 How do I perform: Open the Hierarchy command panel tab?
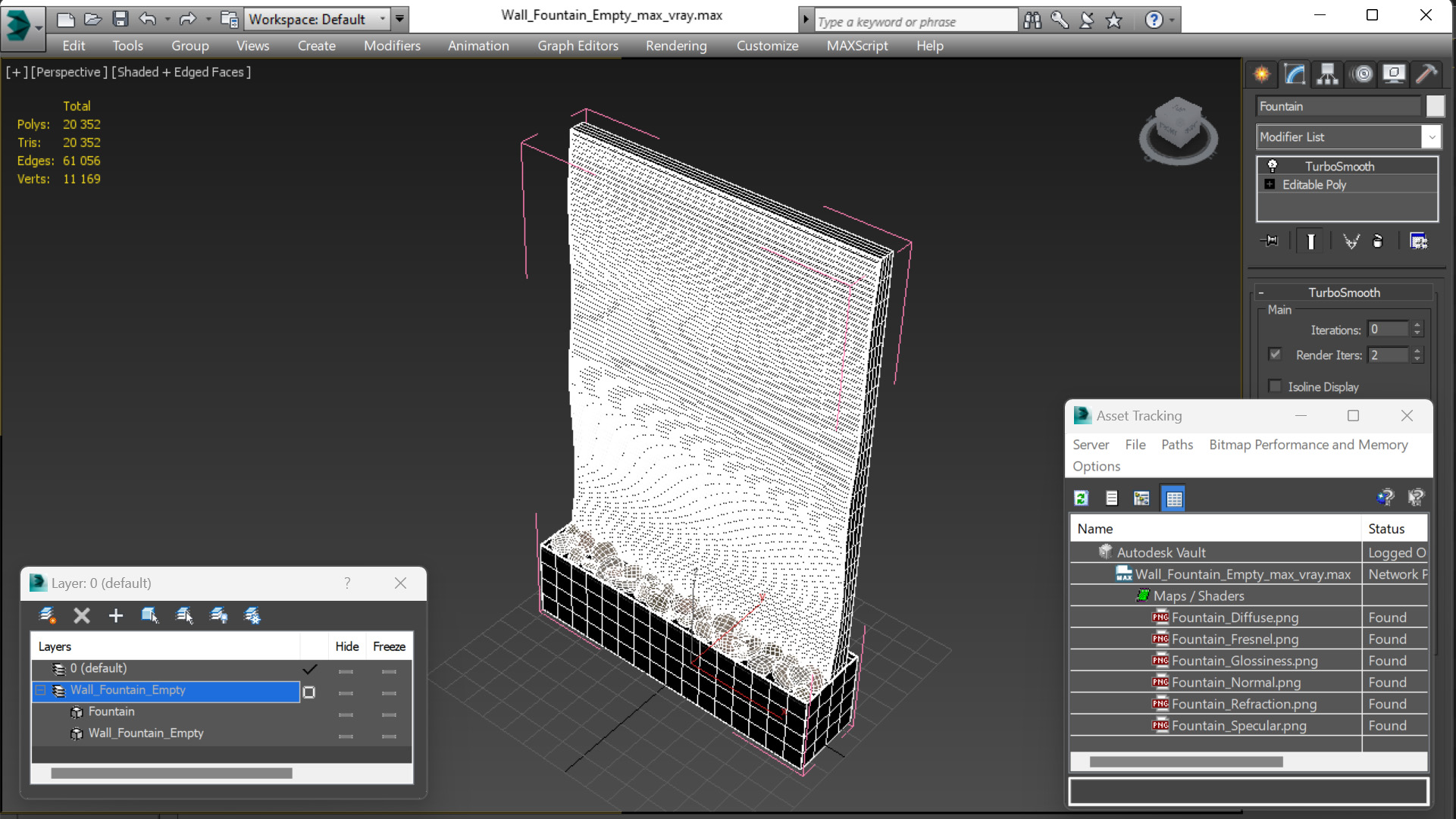click(x=1327, y=74)
